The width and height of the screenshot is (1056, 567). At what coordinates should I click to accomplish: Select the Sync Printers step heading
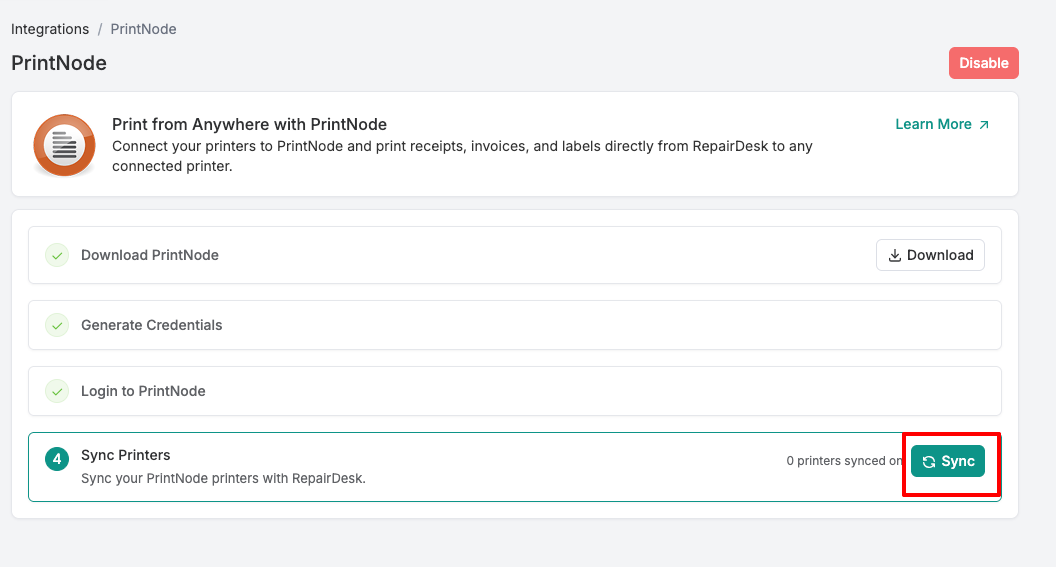125,455
